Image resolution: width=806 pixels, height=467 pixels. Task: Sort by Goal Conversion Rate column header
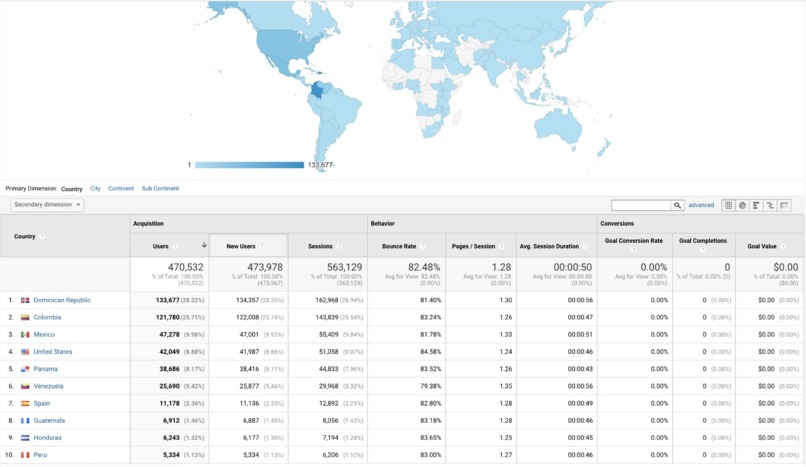tap(634, 240)
